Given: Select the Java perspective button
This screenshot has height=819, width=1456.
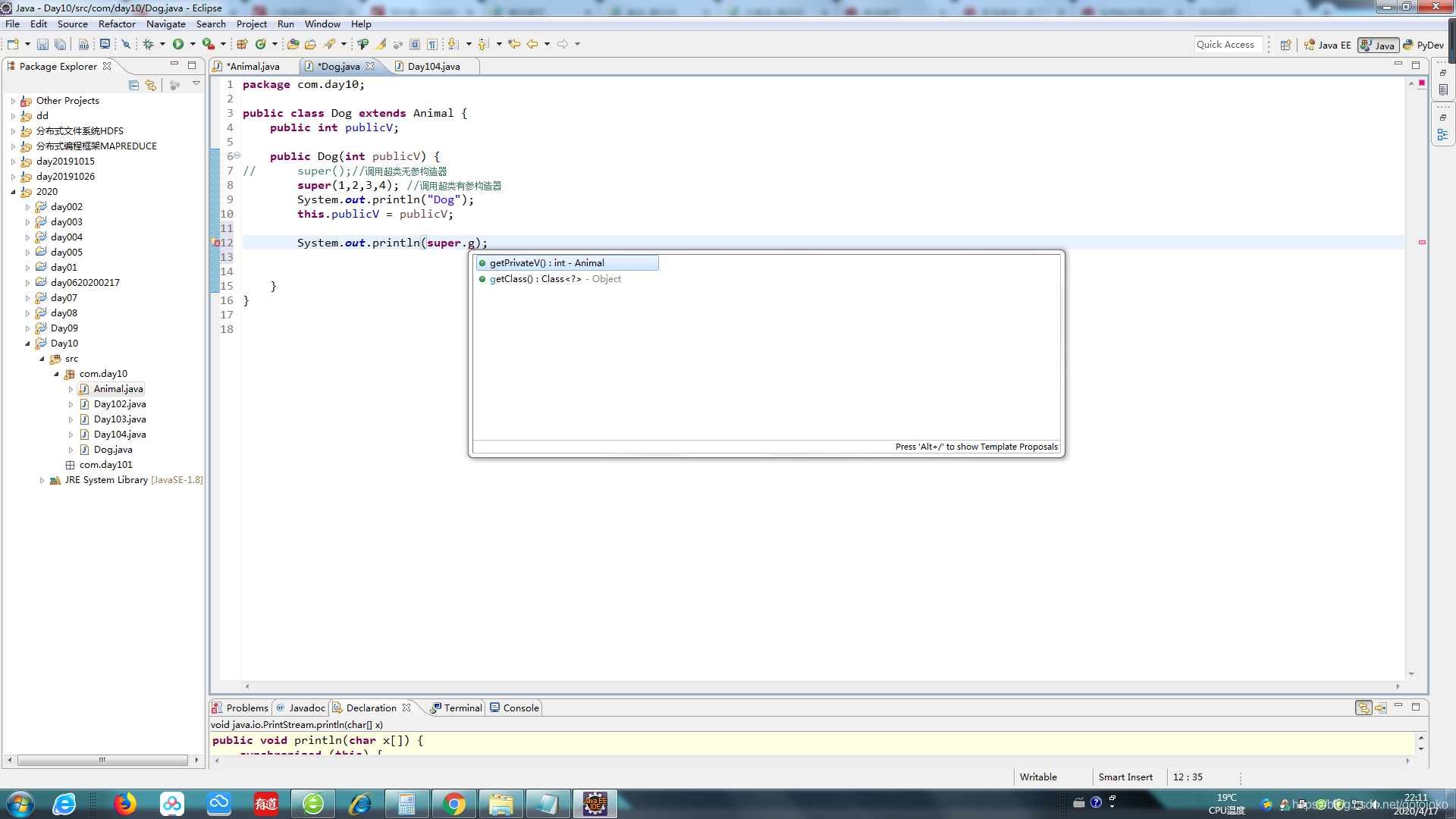Looking at the screenshot, I should click(x=1378, y=45).
